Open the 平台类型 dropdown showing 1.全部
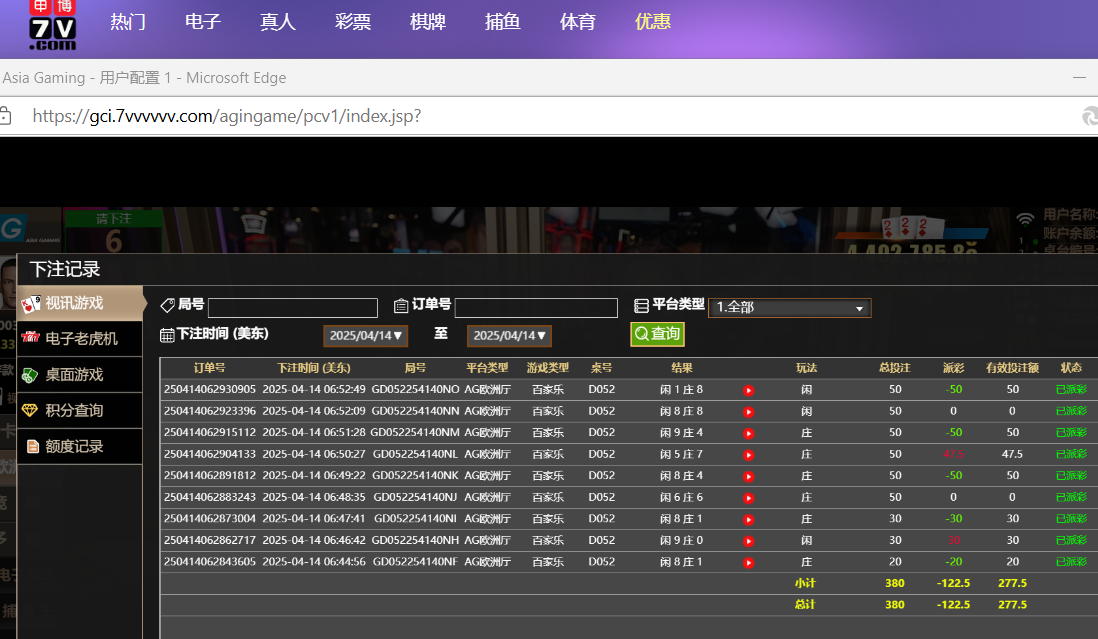 [x=789, y=308]
